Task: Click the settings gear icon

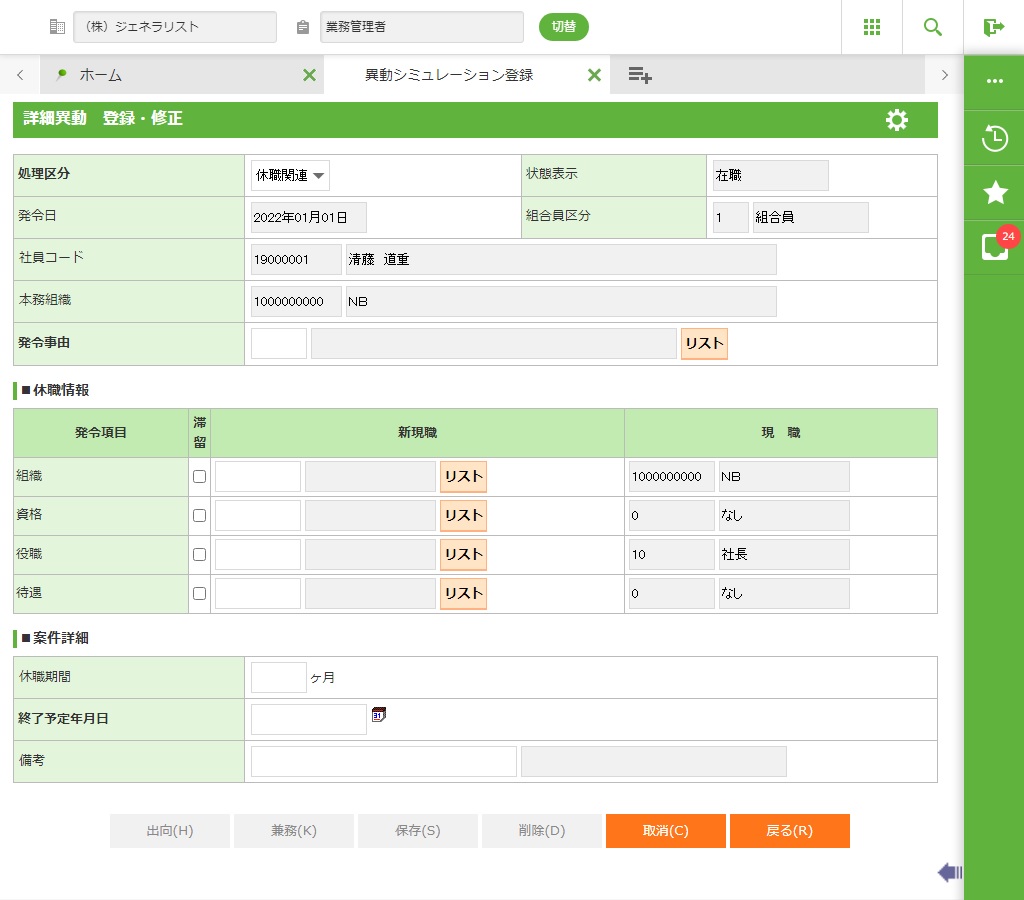Action: click(897, 120)
